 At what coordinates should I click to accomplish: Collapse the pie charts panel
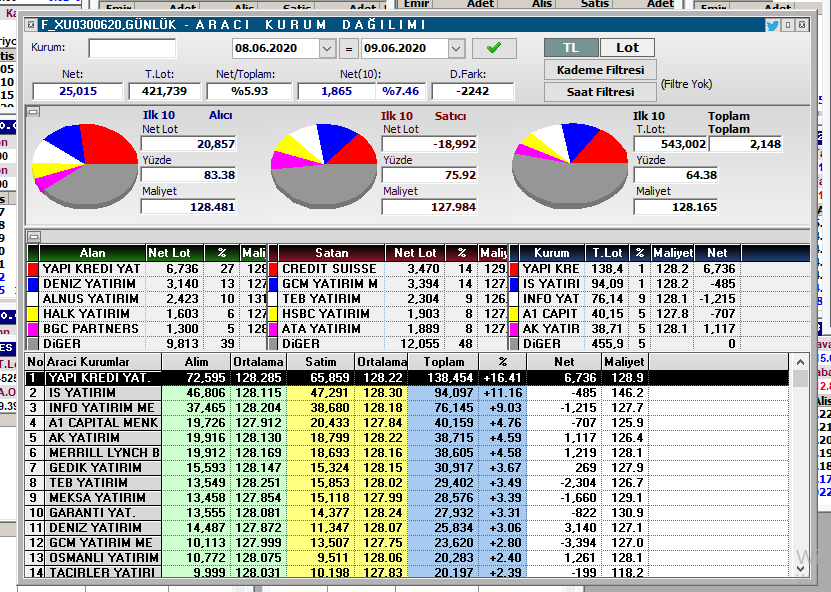point(33,112)
